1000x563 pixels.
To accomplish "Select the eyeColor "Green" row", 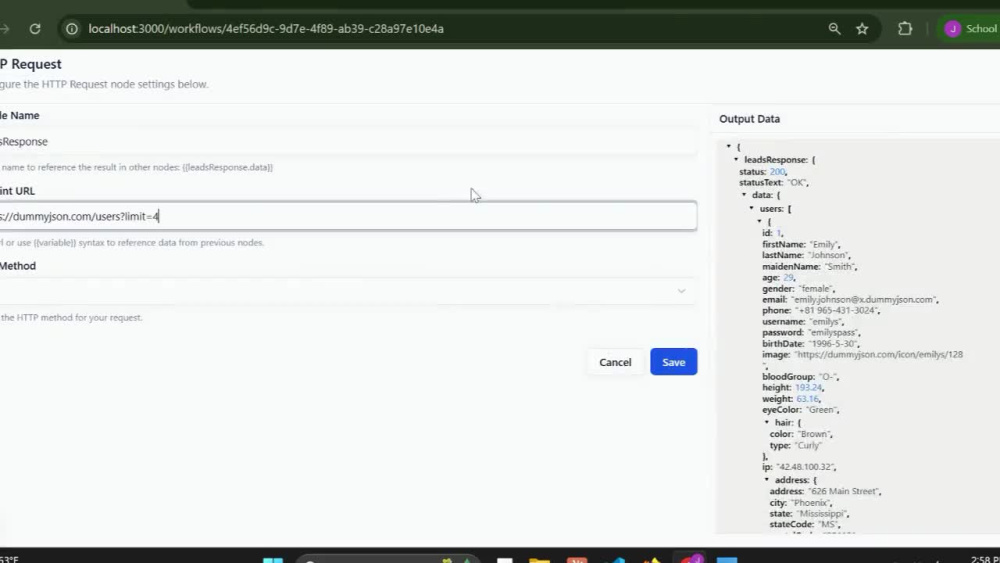I will click(x=801, y=410).
